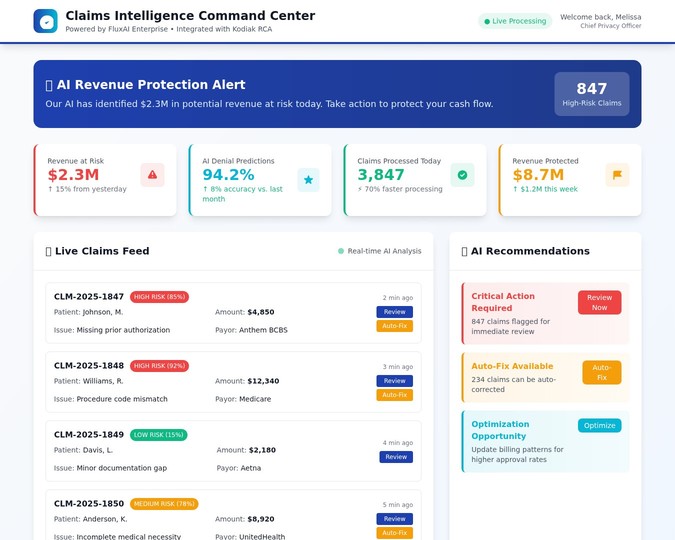Click the 15% from yesterday trend text
Image resolution: width=675 pixels, height=540 pixels.
[x=87, y=189]
